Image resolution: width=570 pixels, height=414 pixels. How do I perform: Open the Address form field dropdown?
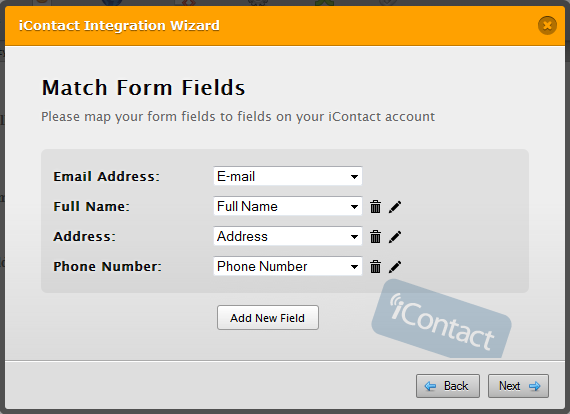click(x=288, y=236)
